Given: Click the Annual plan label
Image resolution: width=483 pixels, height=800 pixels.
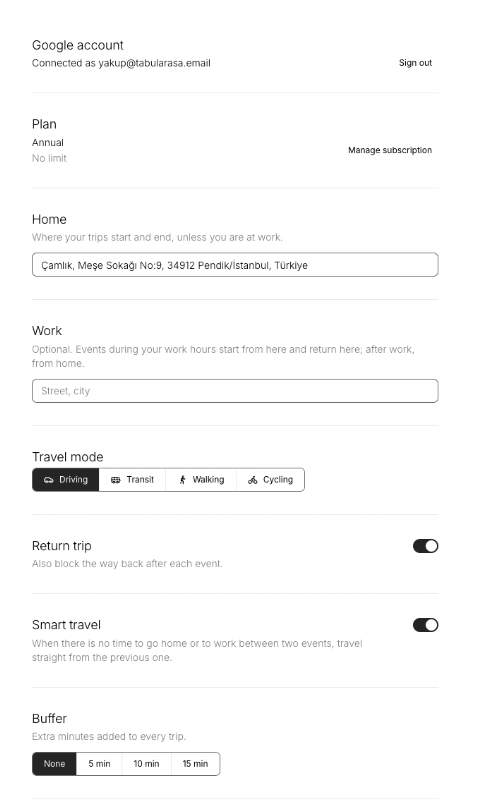Looking at the screenshot, I should (48, 143).
